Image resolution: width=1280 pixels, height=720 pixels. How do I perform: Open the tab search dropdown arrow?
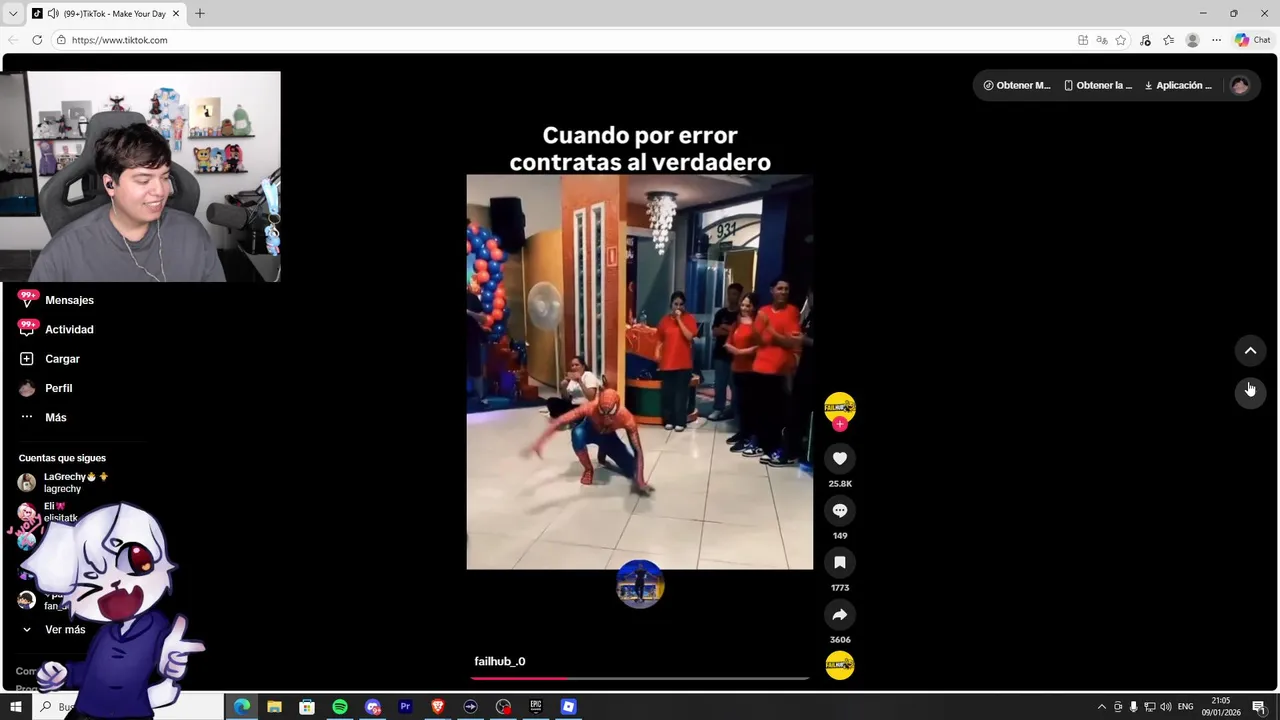13,14
